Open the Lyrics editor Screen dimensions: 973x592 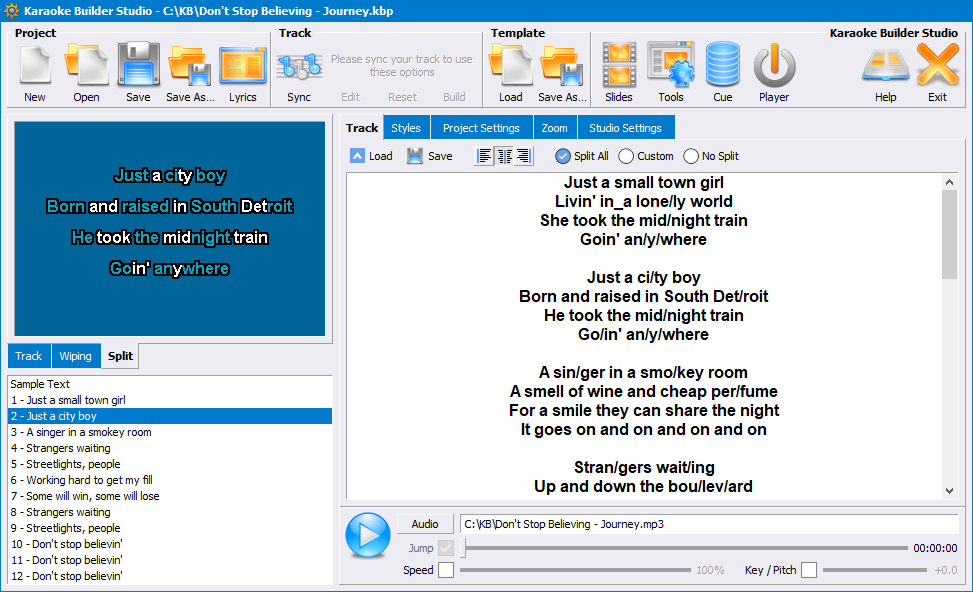[243, 73]
